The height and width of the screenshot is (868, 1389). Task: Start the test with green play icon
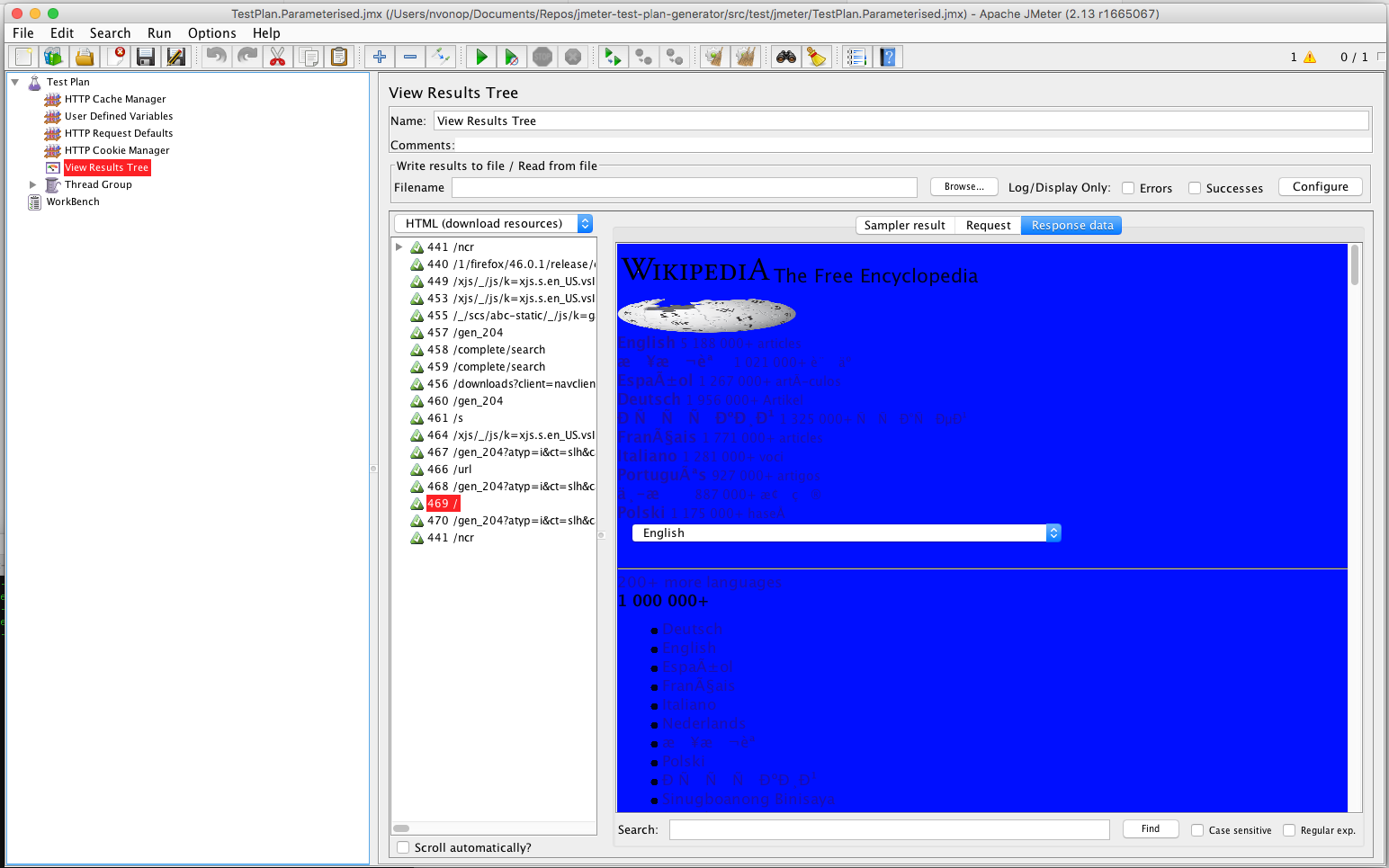[x=481, y=57]
